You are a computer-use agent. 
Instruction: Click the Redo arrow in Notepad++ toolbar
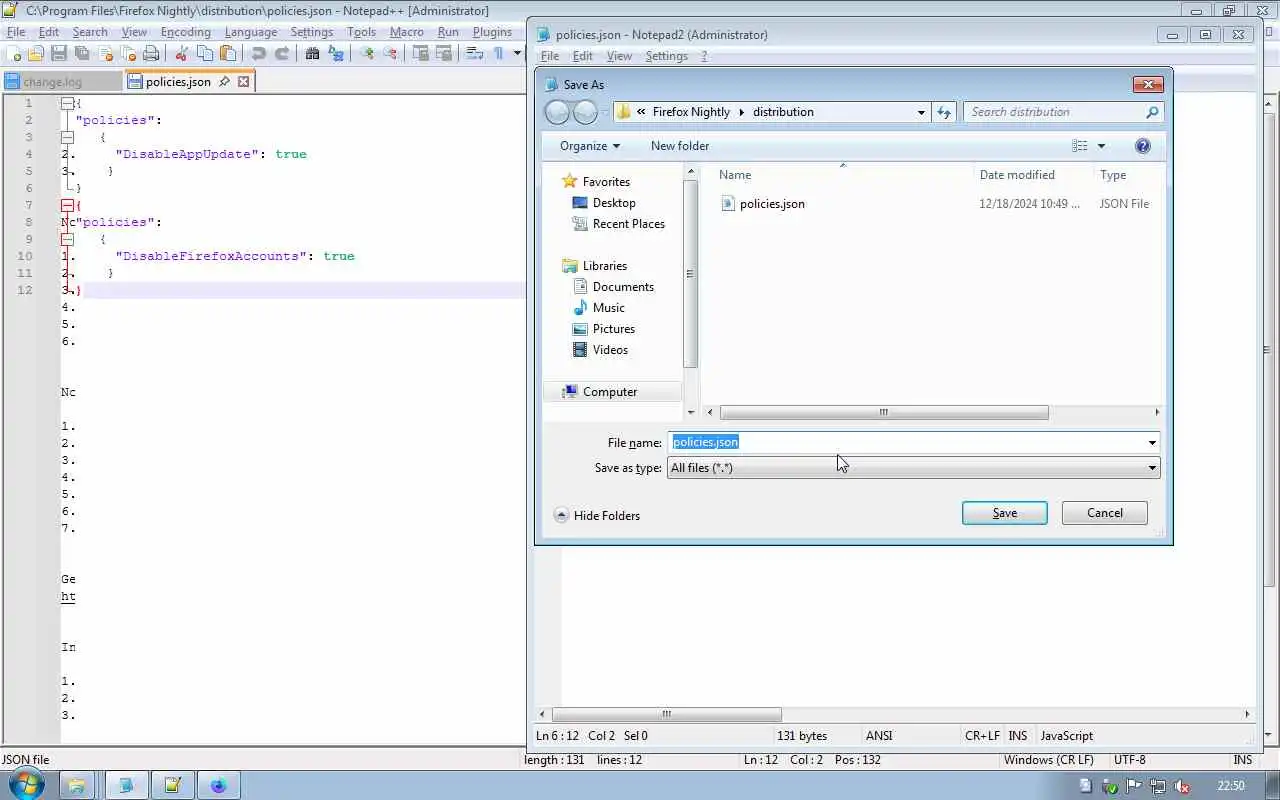[282, 54]
